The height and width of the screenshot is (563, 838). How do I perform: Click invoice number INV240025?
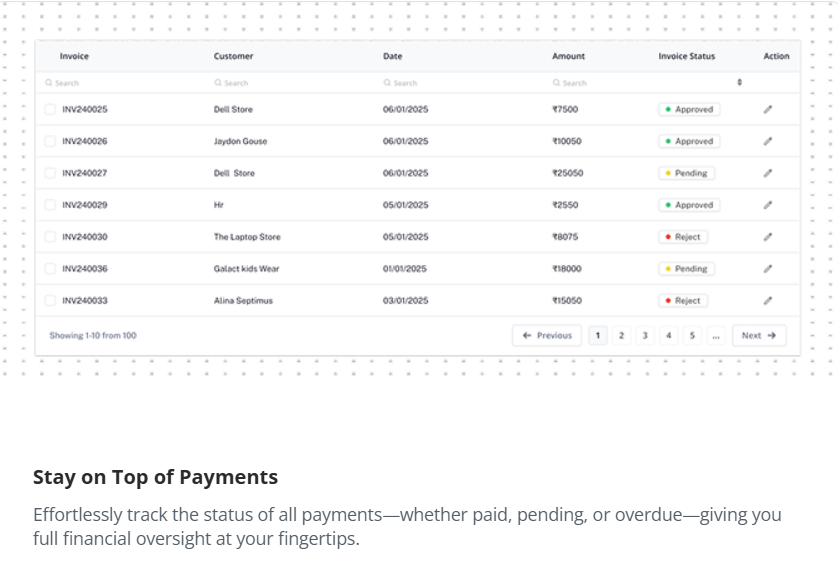click(x=85, y=109)
